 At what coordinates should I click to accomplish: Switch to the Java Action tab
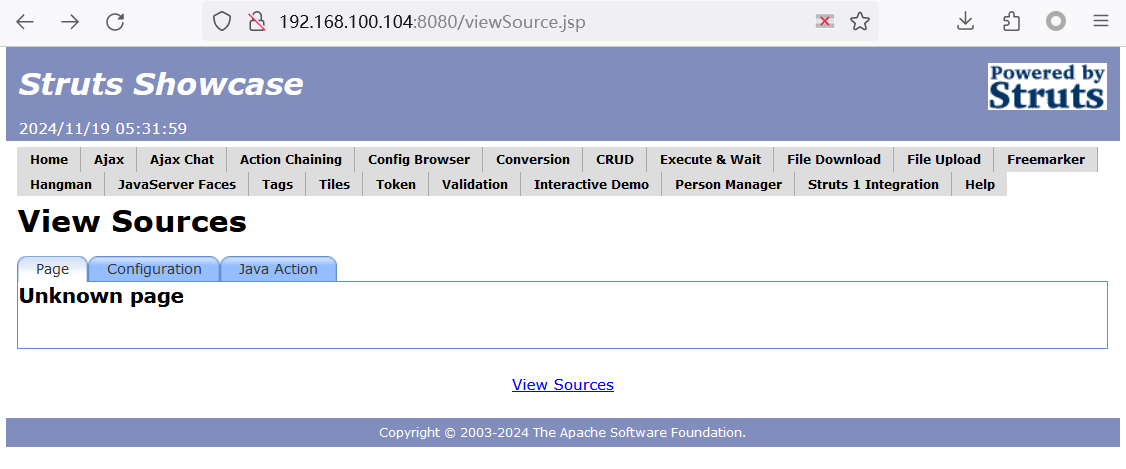click(x=278, y=269)
